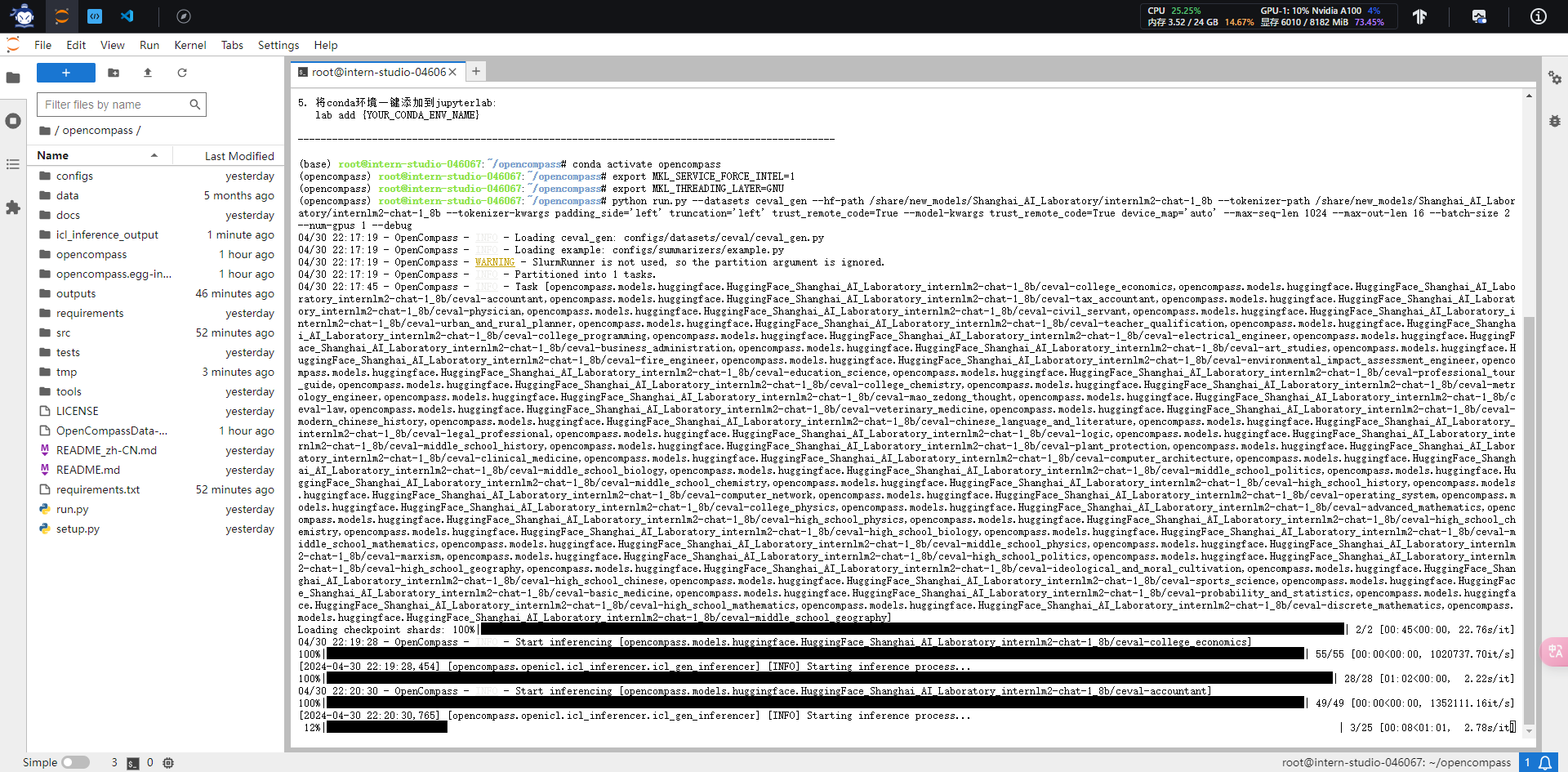This screenshot has width=1568, height=772.
Task: Click the remote desktop connection icon
Action: (1479, 16)
